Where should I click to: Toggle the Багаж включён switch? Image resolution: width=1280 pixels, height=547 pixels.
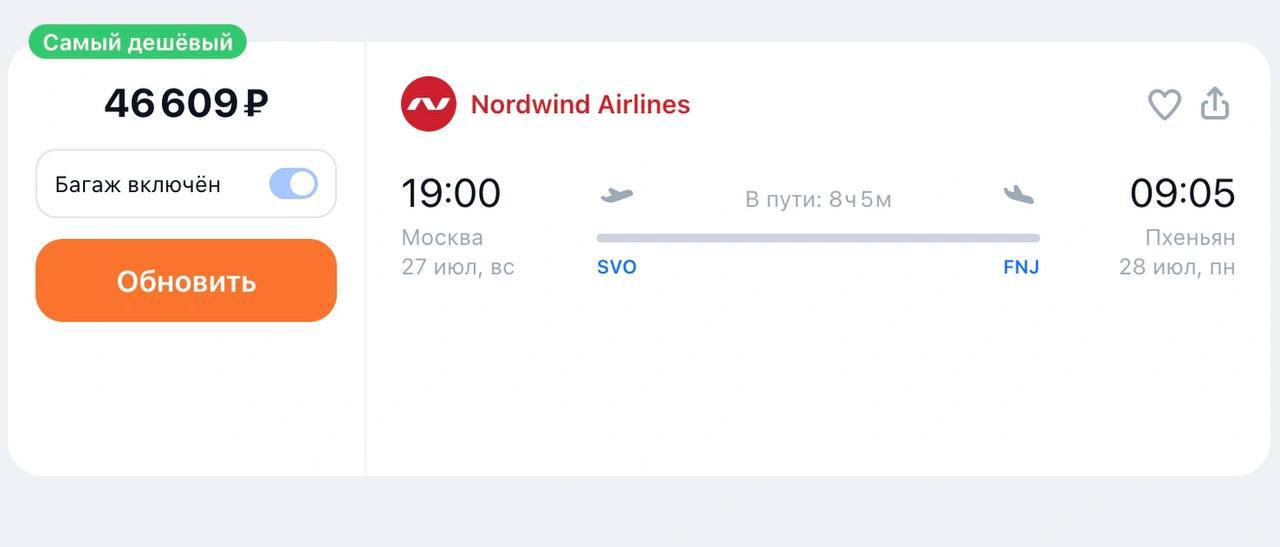(x=293, y=184)
